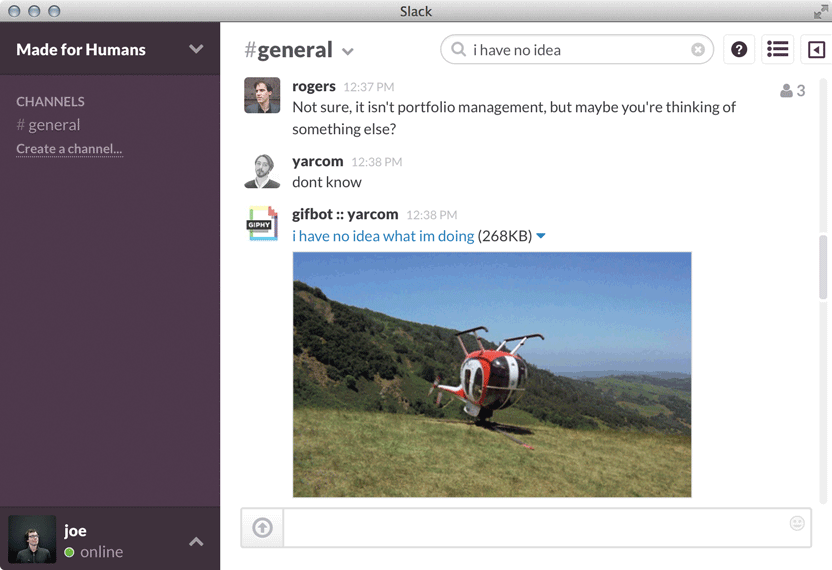Open the emoji smiley picker
Image resolution: width=832 pixels, height=570 pixels.
pos(797,523)
